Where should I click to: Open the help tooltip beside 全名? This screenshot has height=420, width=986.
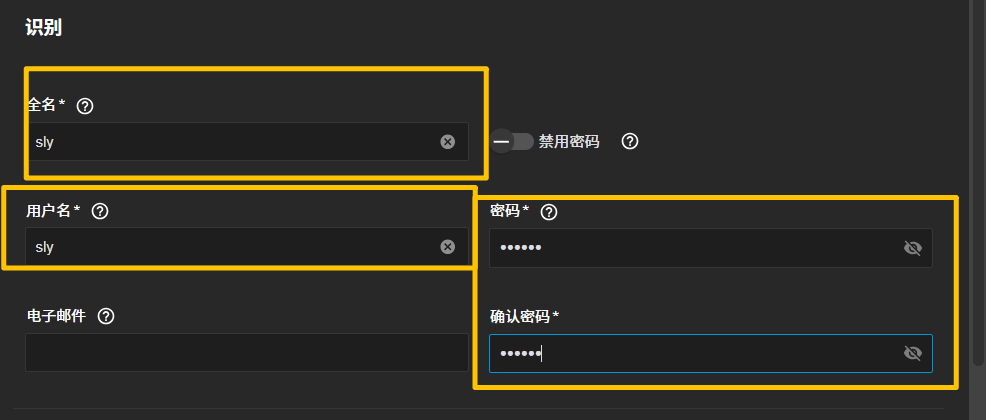pyautogui.click(x=85, y=106)
